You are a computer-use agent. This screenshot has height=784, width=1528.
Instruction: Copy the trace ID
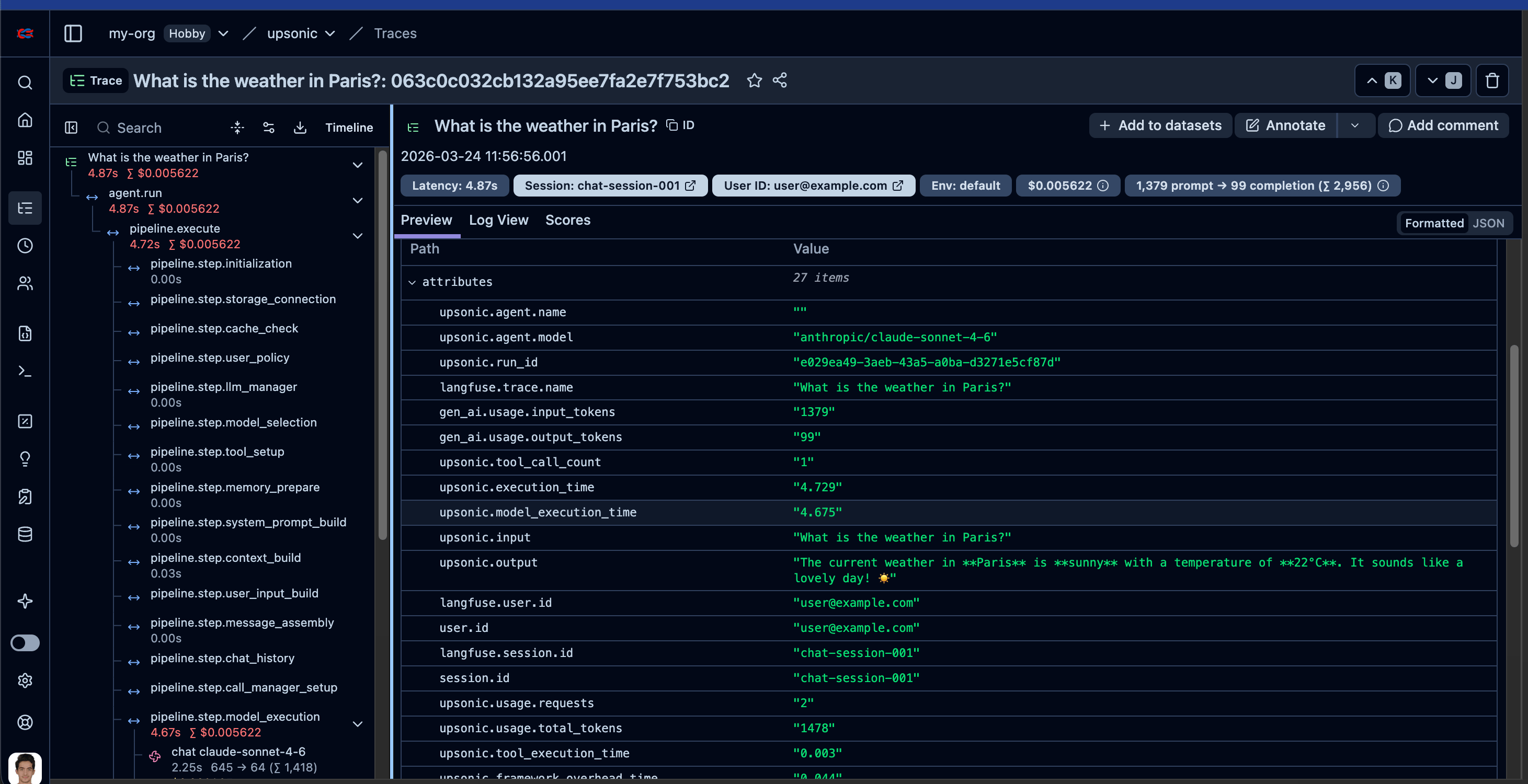click(680, 125)
